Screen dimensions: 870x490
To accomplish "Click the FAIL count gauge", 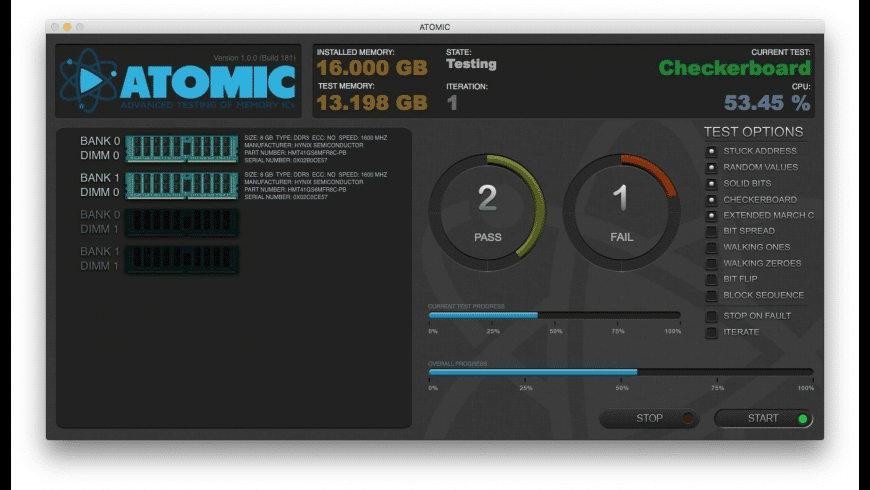I will click(621, 213).
